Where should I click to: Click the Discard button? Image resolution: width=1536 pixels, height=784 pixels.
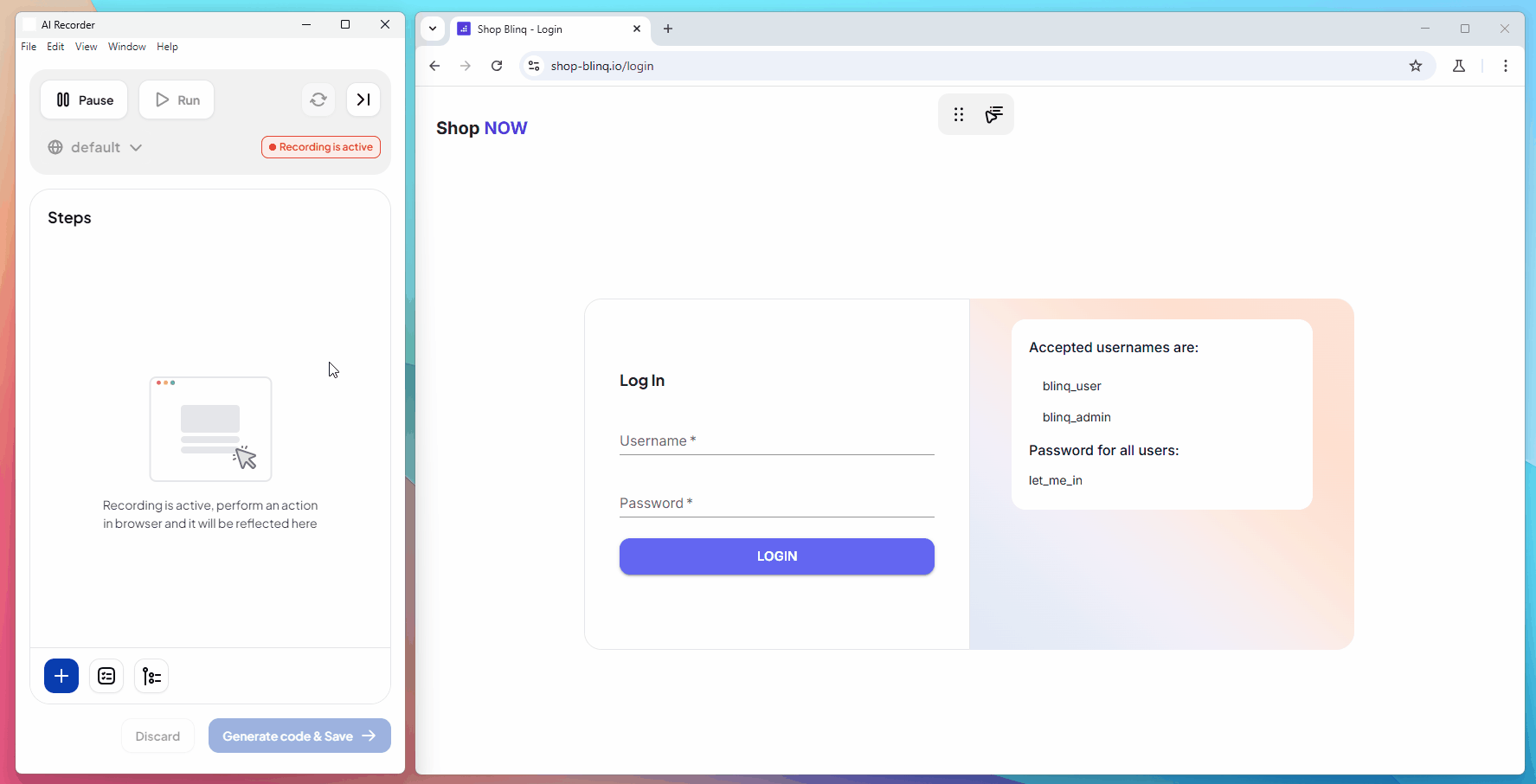(157, 736)
